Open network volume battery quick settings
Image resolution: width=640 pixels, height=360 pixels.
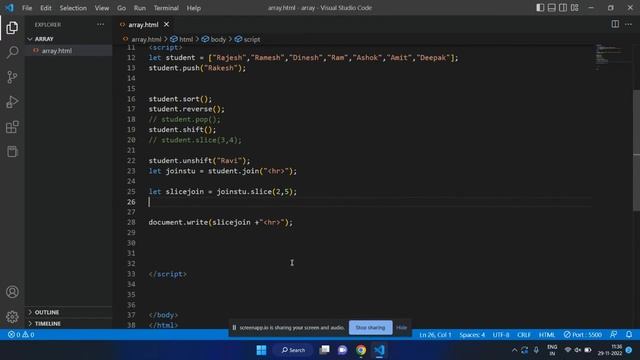click(578, 350)
